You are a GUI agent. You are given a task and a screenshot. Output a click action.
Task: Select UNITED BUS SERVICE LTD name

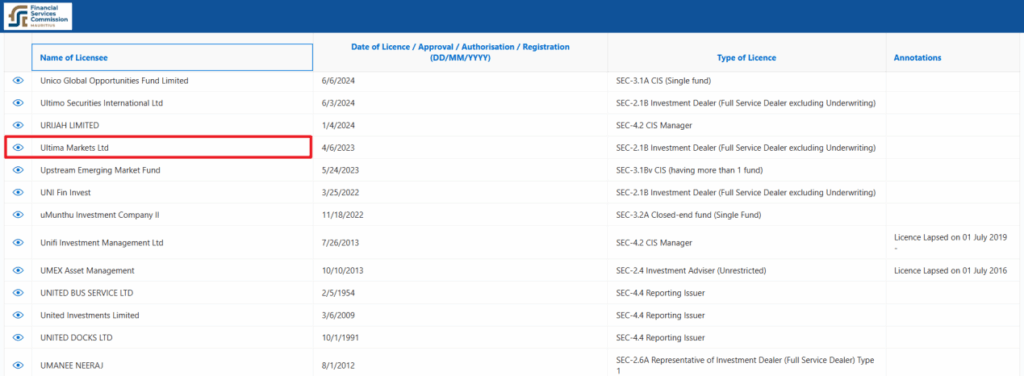(86, 293)
